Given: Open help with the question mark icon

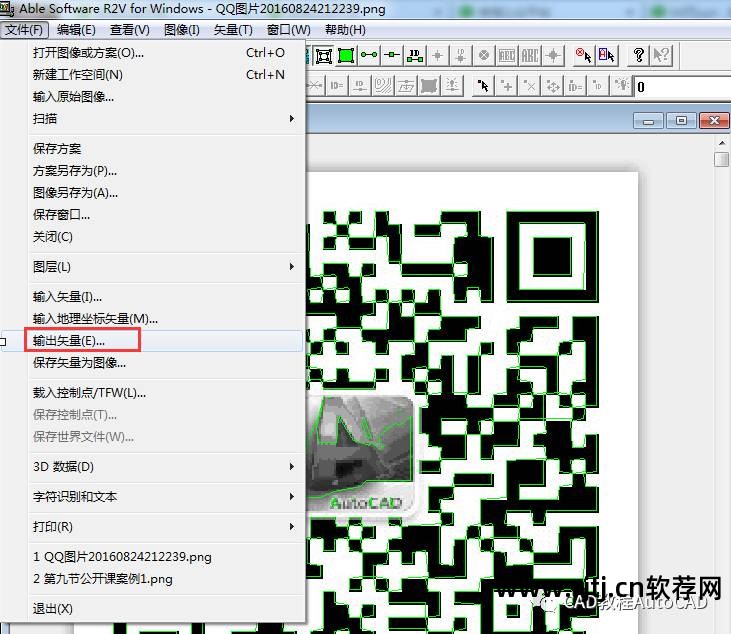Looking at the screenshot, I should click(x=638, y=56).
